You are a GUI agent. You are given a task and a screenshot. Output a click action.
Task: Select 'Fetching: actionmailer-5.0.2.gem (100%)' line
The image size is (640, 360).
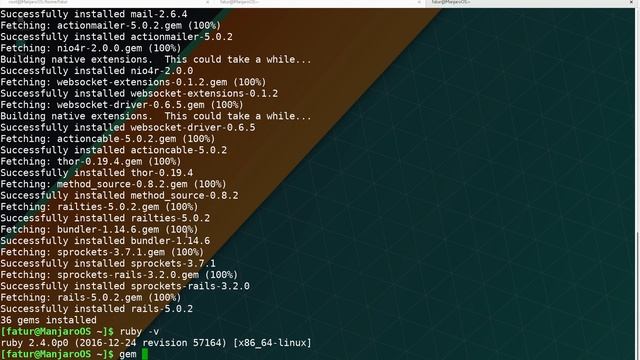pyautogui.click(x=111, y=26)
